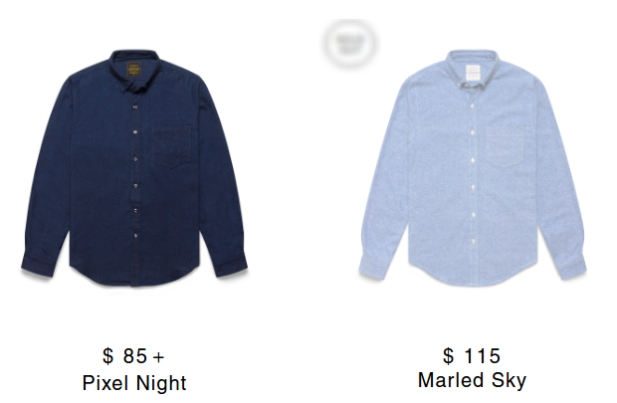Click the right cuff of the navy shirt
The image size is (617, 403).
click(x=231, y=265)
